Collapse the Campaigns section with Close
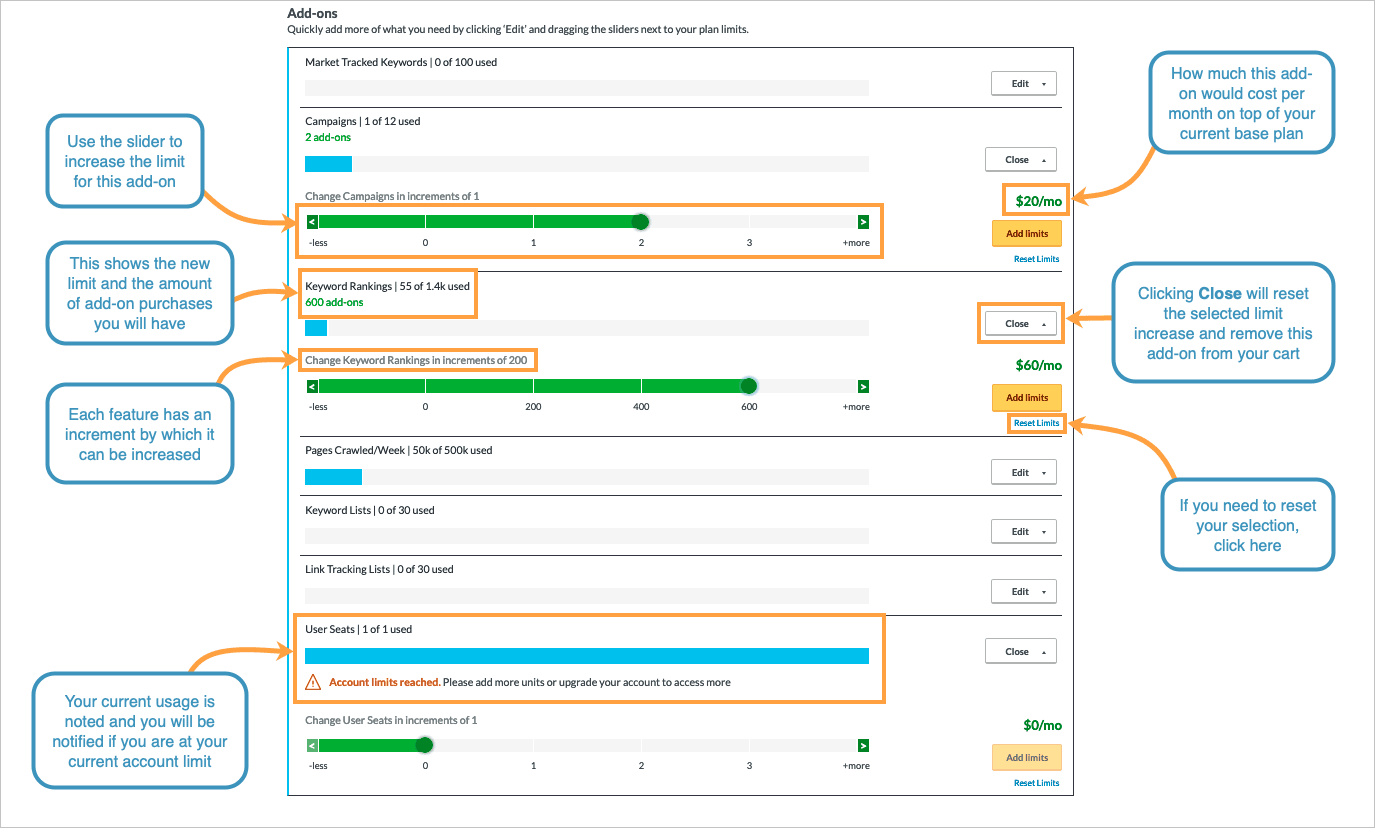The height and width of the screenshot is (828, 1375). click(x=1020, y=159)
